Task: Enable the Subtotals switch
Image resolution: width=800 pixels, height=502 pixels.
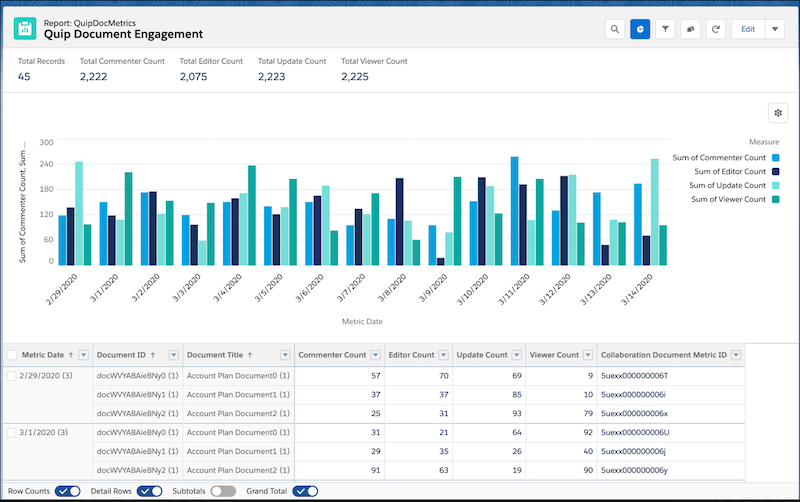Action: [223, 491]
